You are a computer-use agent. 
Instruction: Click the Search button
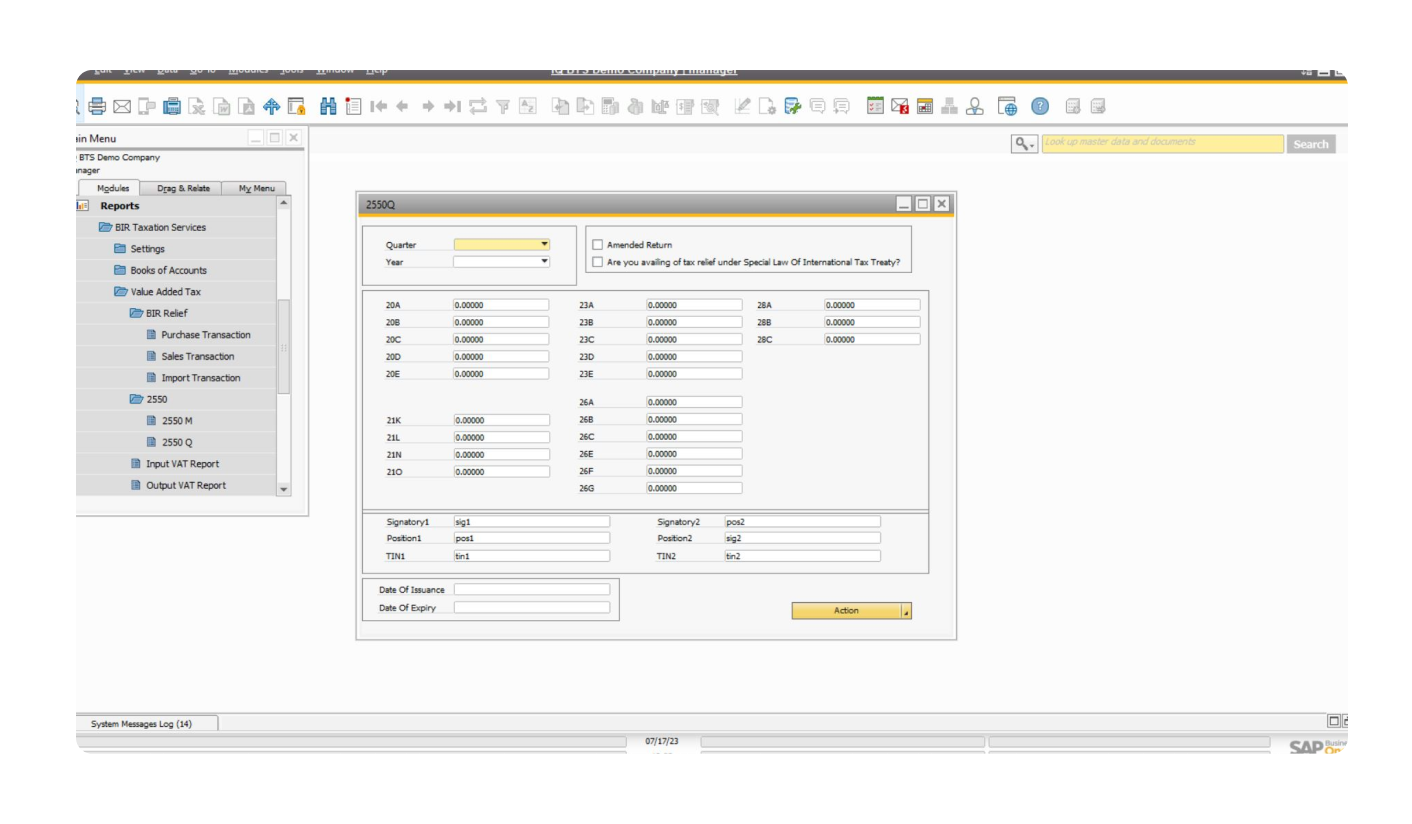click(1310, 144)
